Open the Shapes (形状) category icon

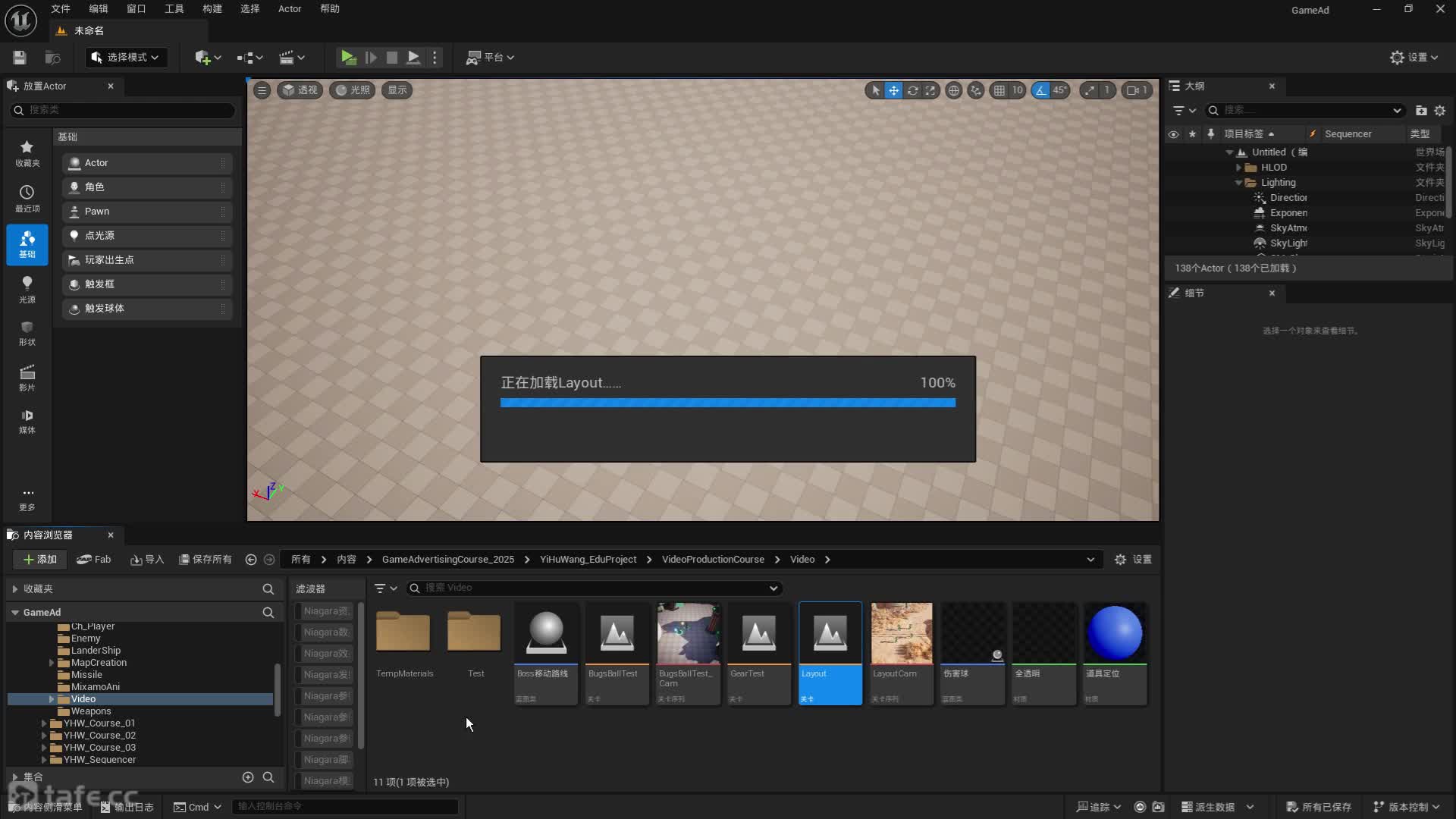pos(27,332)
